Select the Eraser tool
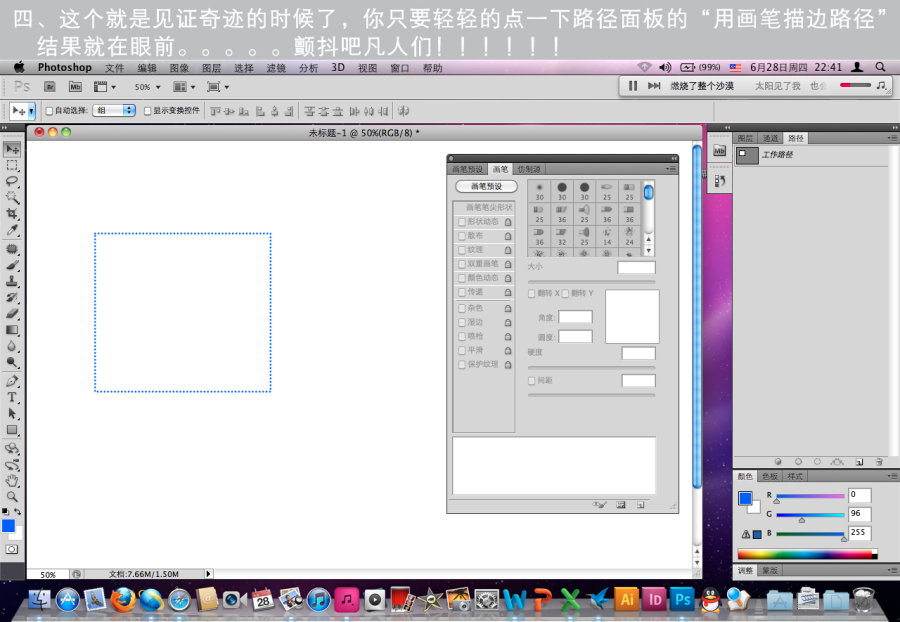The width and height of the screenshot is (900, 622). (12, 313)
